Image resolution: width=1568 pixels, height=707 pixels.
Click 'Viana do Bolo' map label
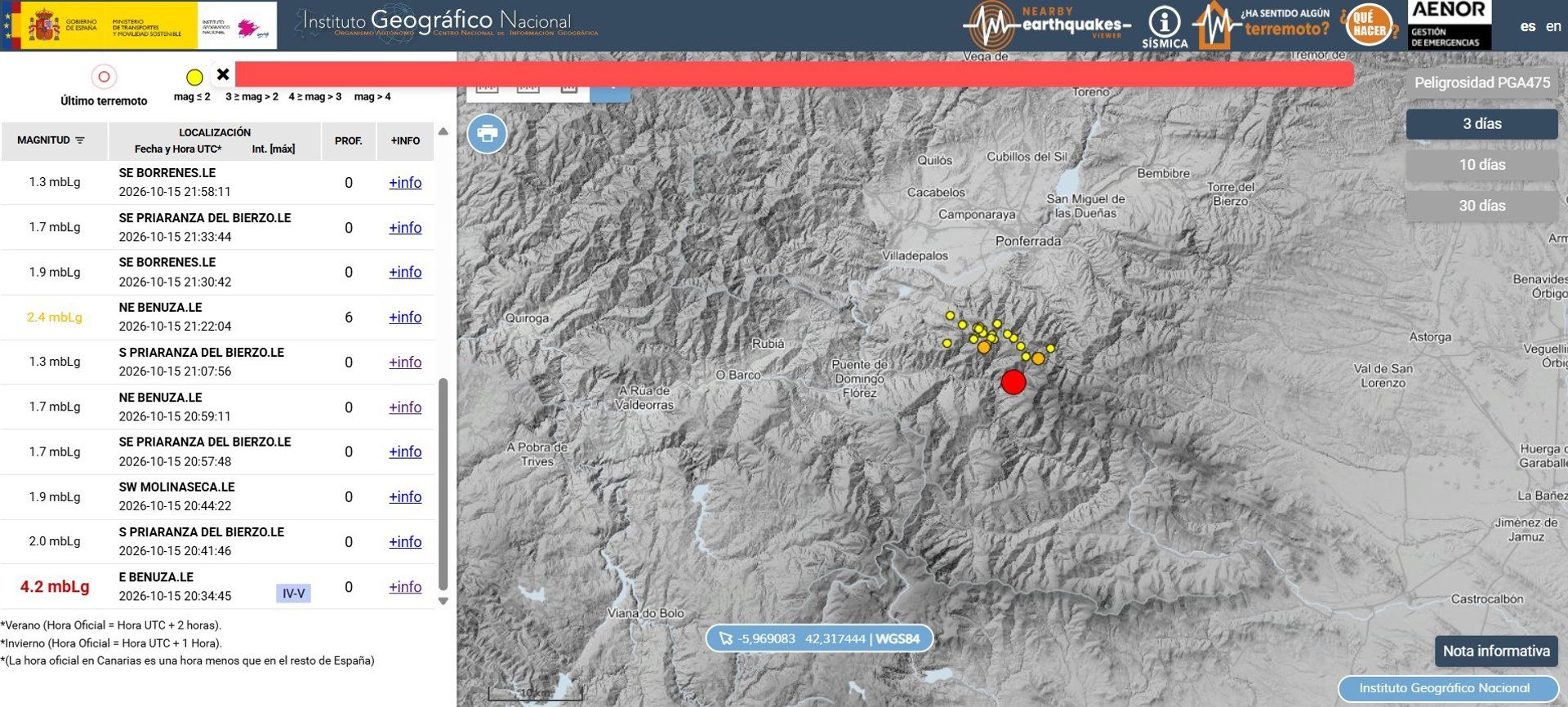click(645, 613)
